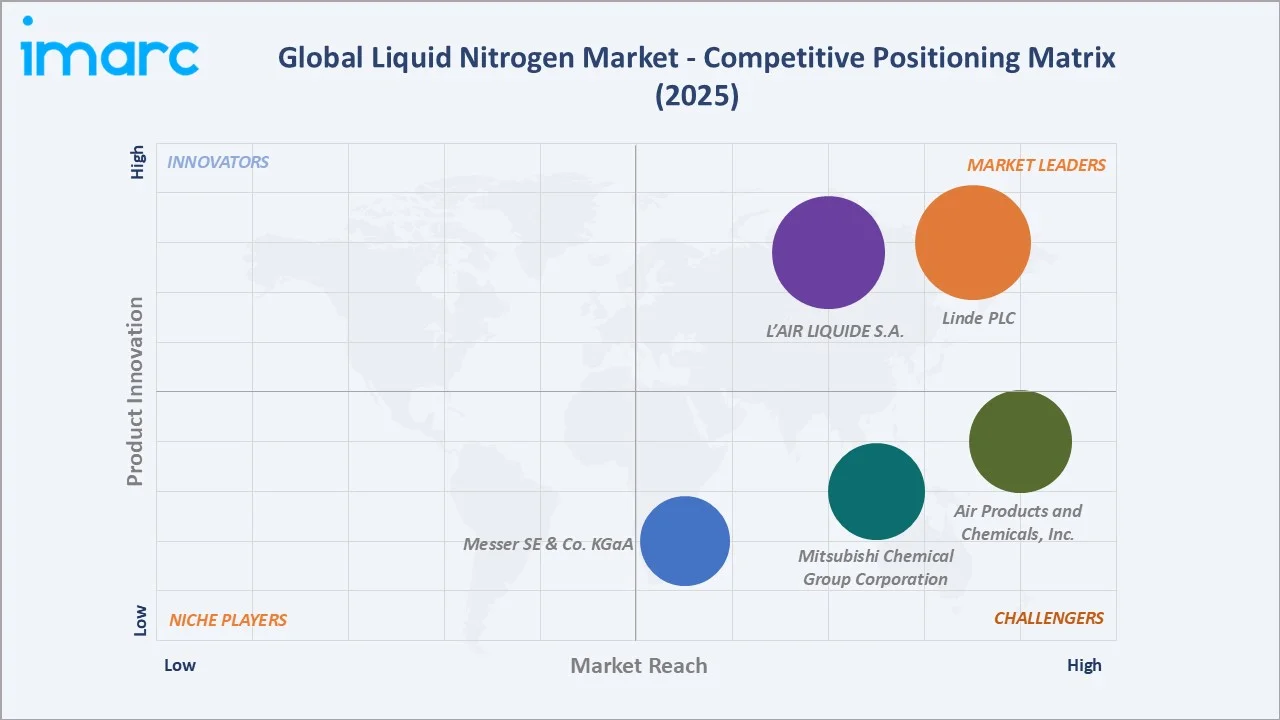The width and height of the screenshot is (1280, 720).
Task: Click the 'Low' label on vertical axis
Action: pos(140,620)
